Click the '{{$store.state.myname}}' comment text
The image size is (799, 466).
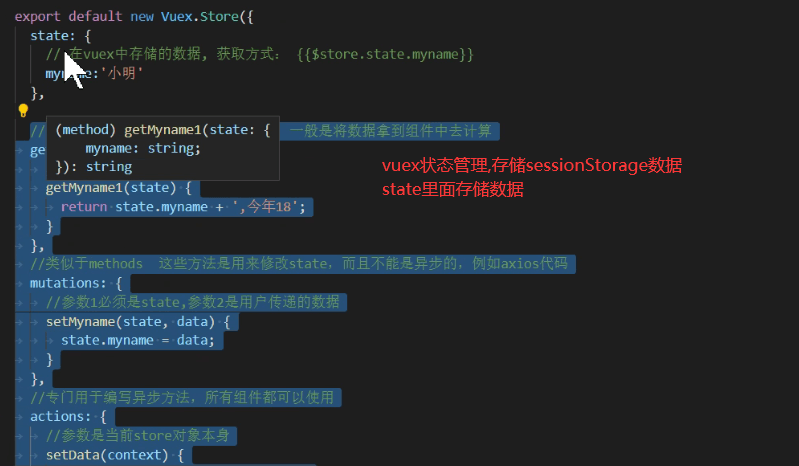385,54
